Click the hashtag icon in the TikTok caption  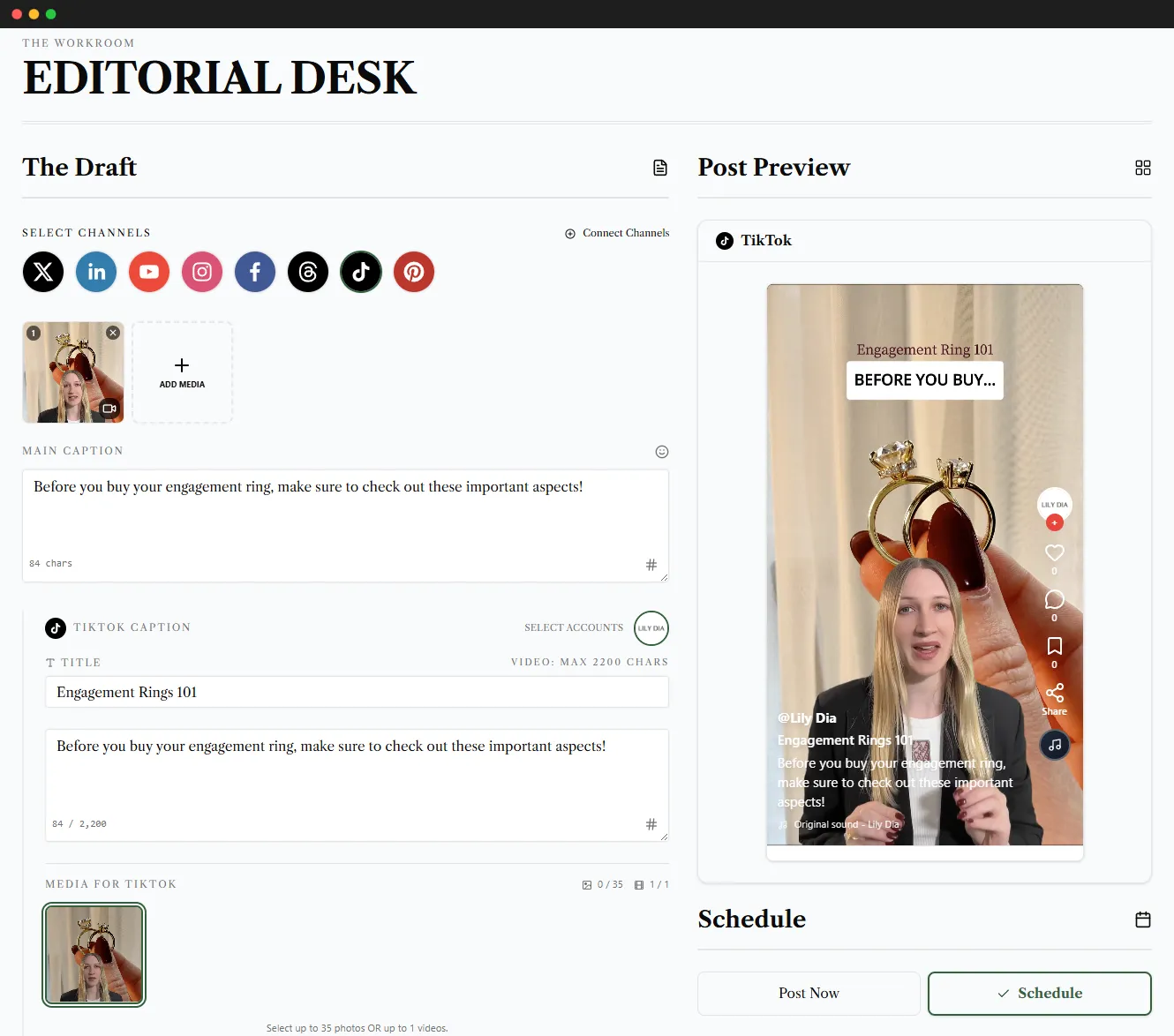[x=651, y=823]
